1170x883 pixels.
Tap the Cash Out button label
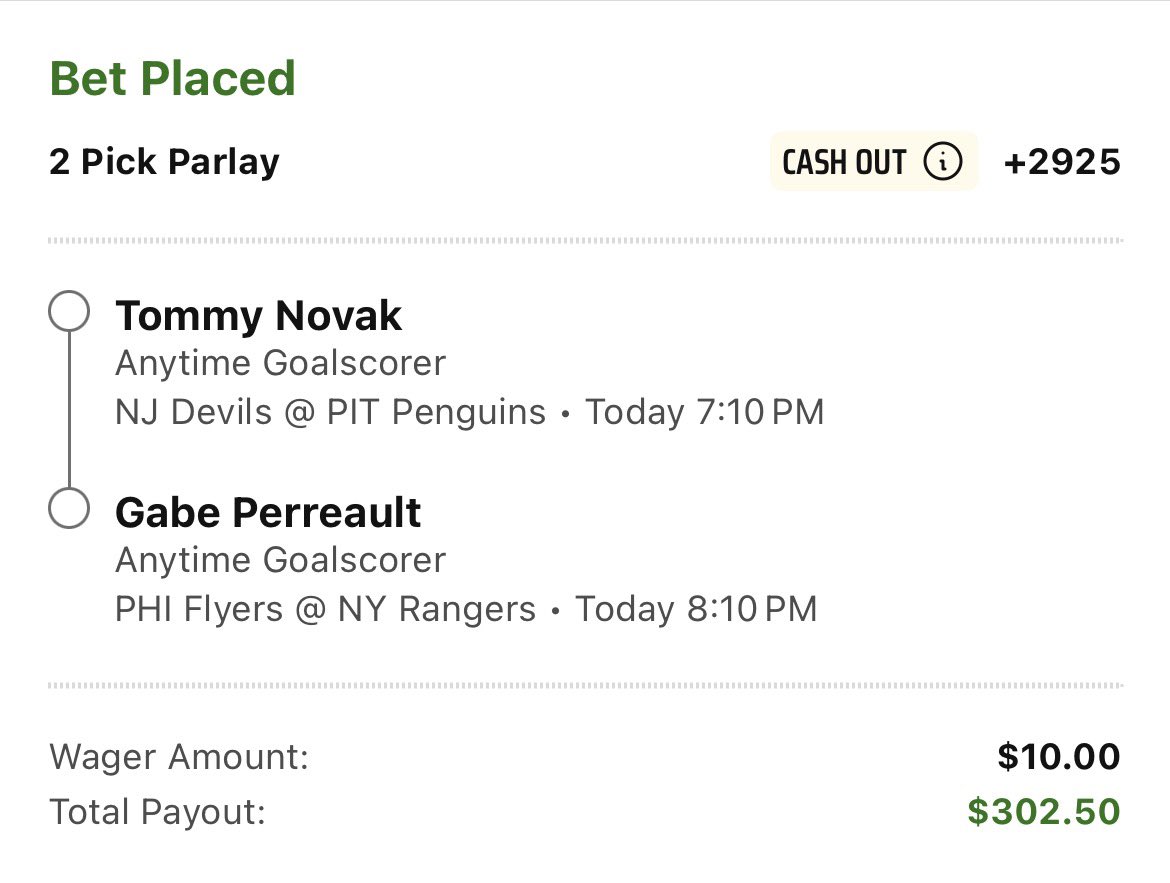[844, 162]
